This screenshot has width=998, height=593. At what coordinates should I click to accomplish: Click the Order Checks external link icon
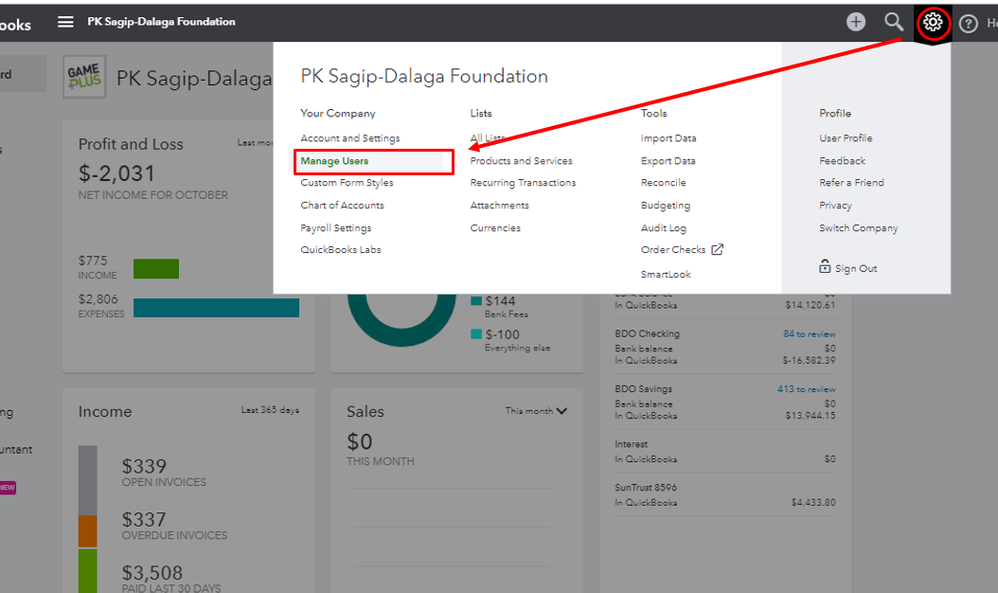(717, 250)
